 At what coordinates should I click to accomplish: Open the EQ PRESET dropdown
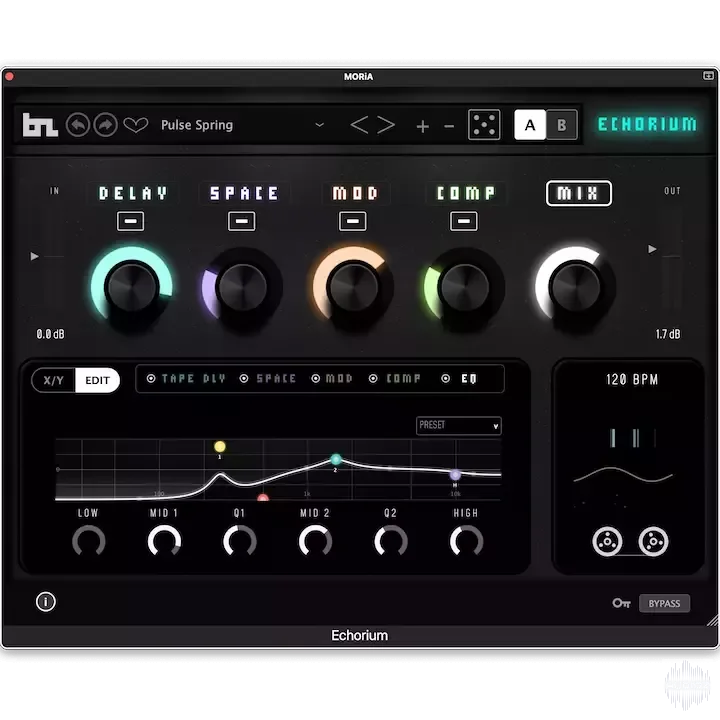click(x=458, y=425)
